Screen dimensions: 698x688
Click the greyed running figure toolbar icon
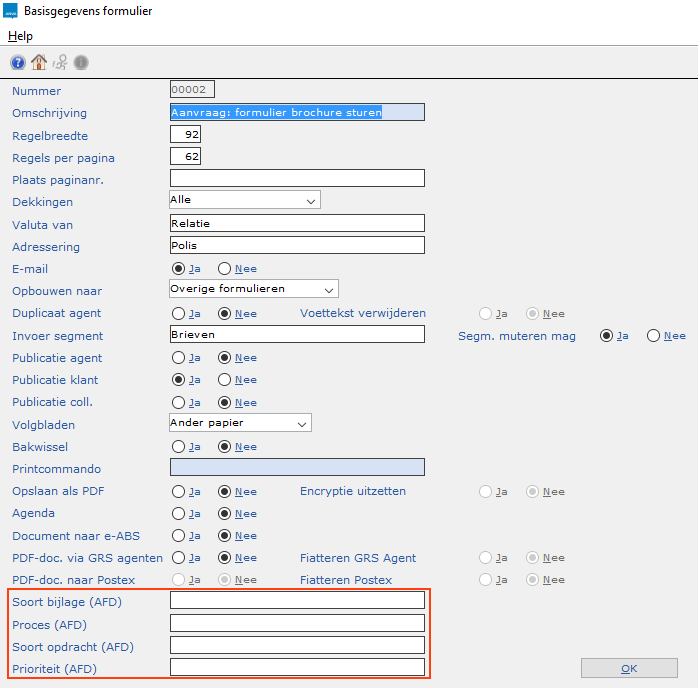tap(60, 62)
